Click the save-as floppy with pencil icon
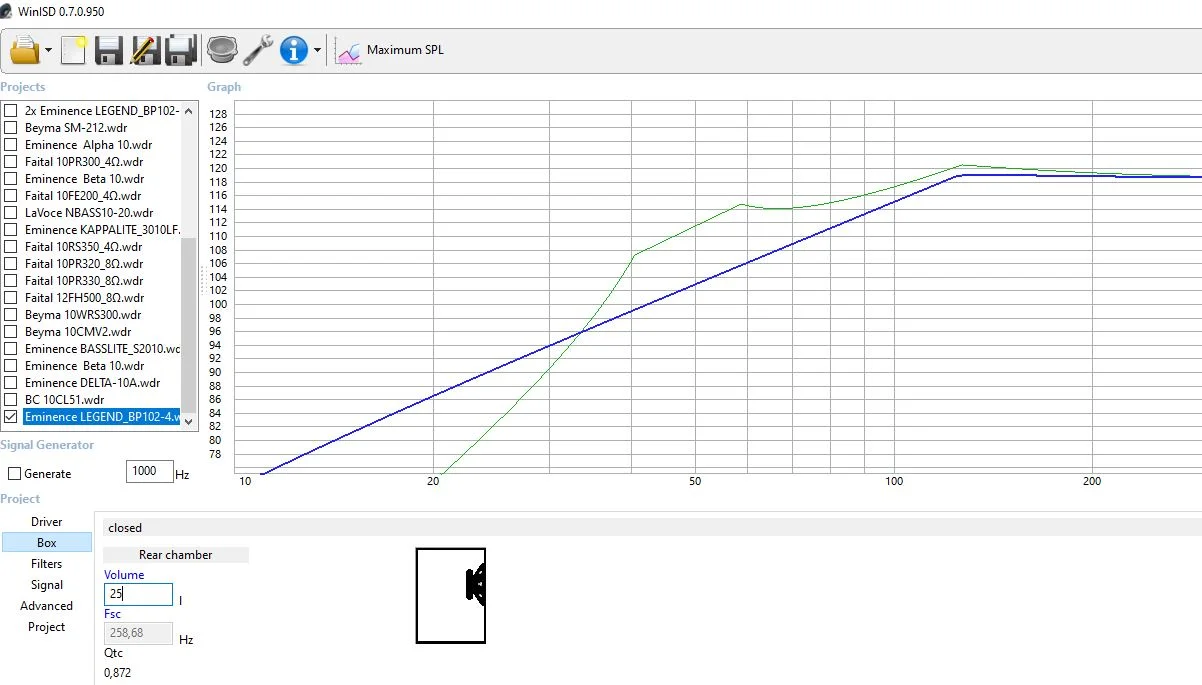The width and height of the screenshot is (1202, 685). pos(145,49)
